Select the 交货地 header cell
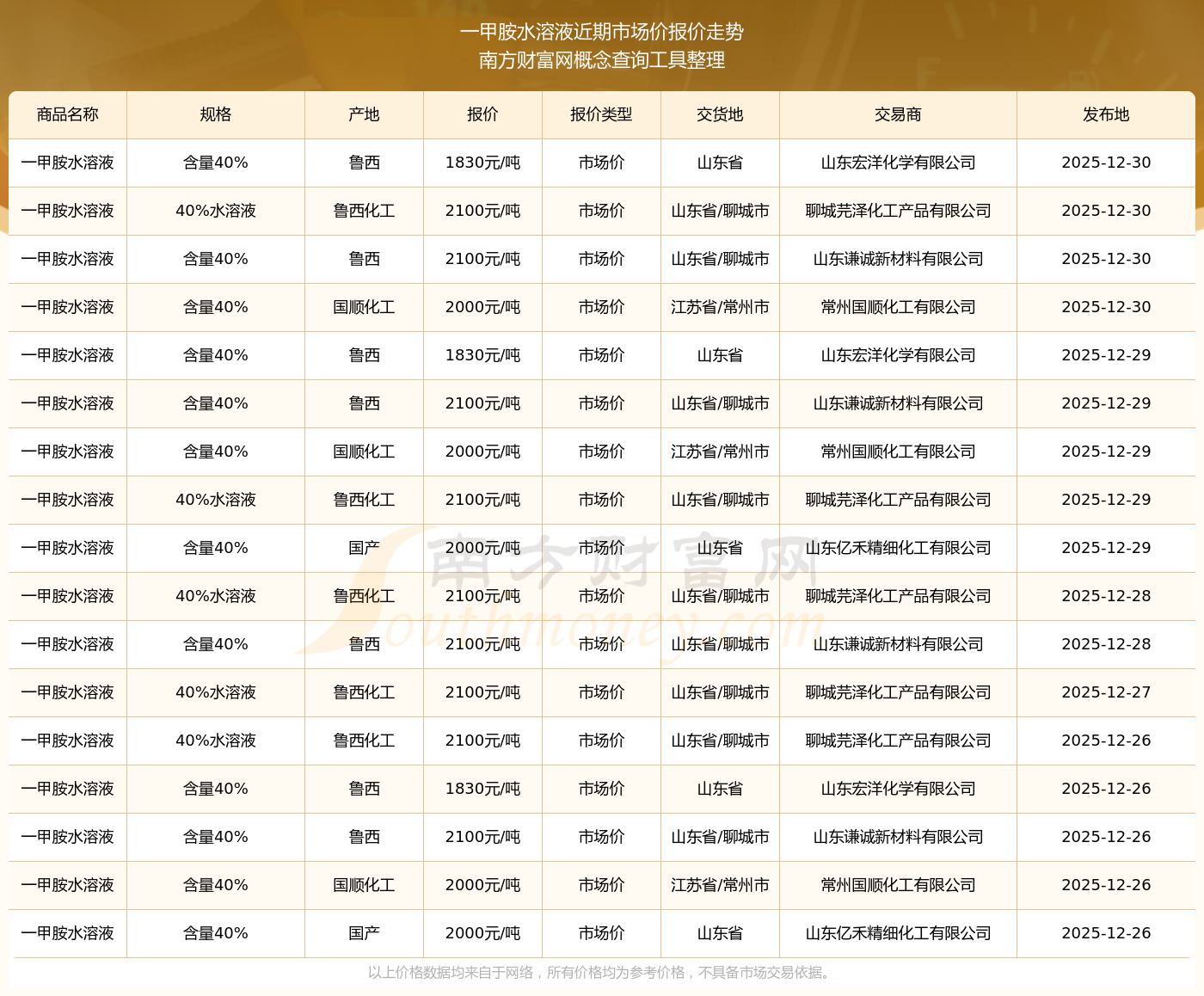Screen dimensions: 1204x996 (x=720, y=114)
